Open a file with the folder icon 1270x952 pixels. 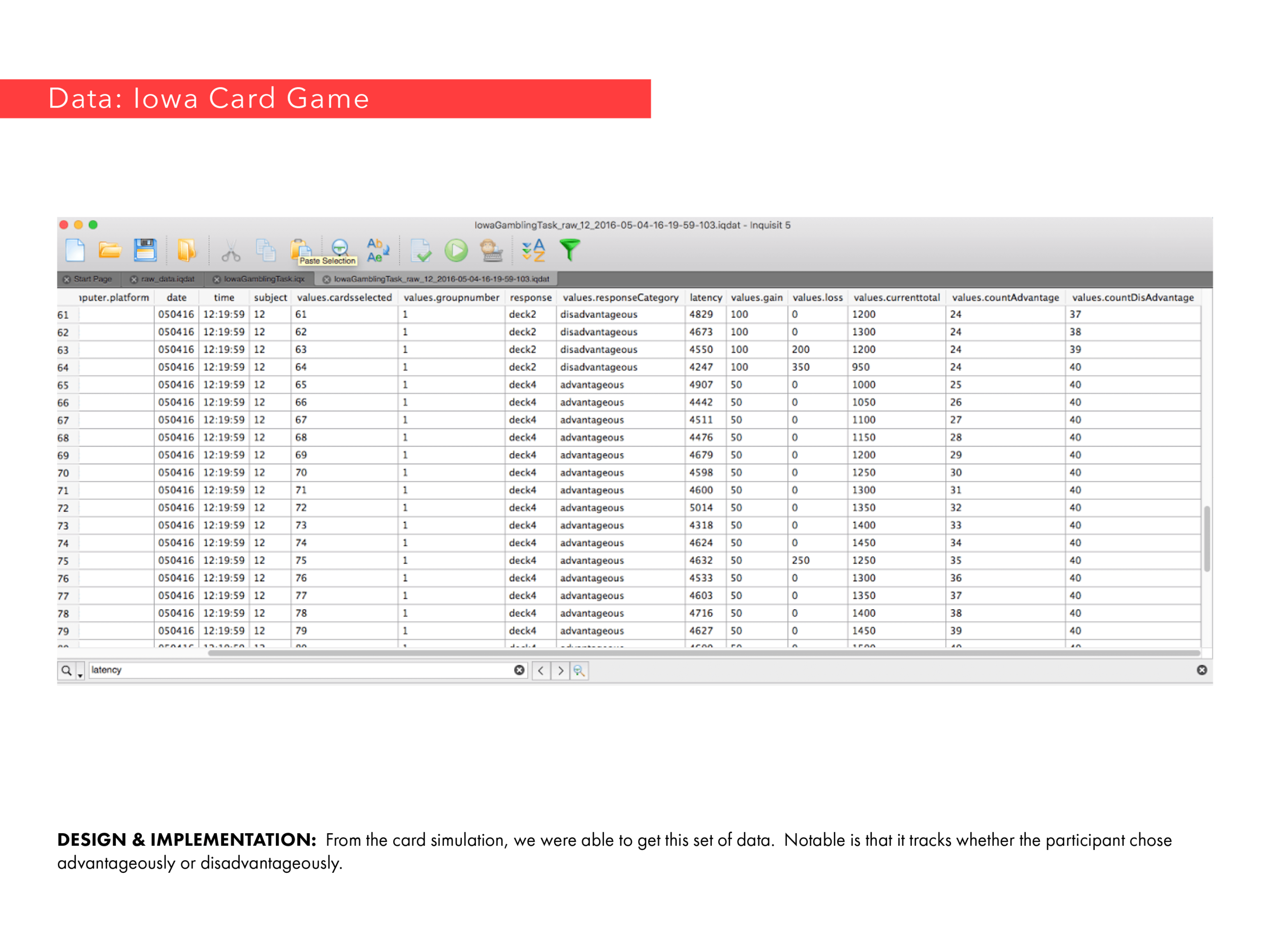110,250
